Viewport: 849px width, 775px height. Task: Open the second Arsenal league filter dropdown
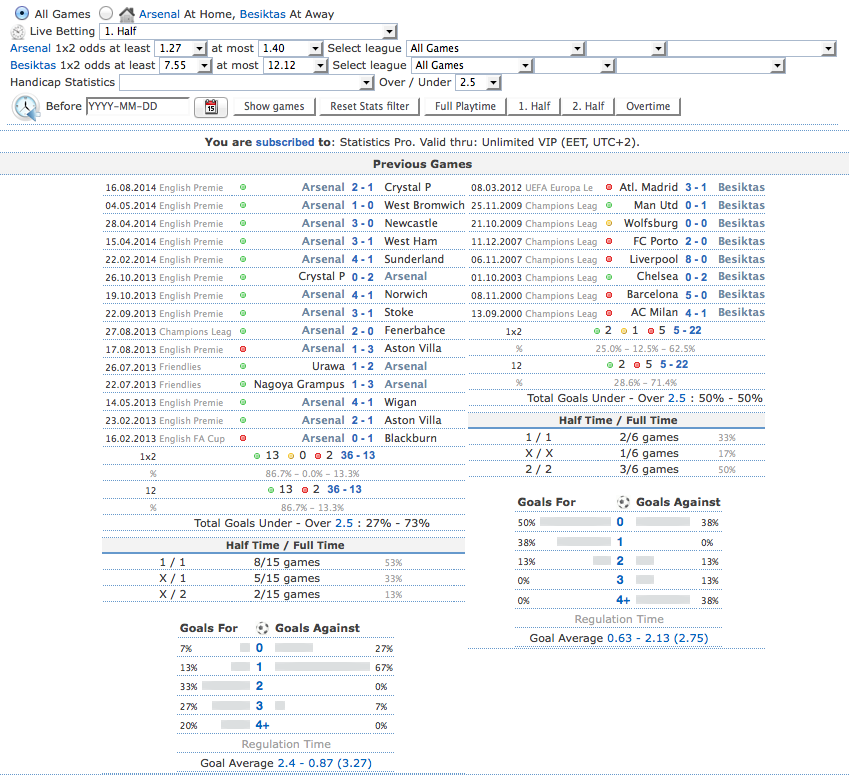(x=626, y=48)
